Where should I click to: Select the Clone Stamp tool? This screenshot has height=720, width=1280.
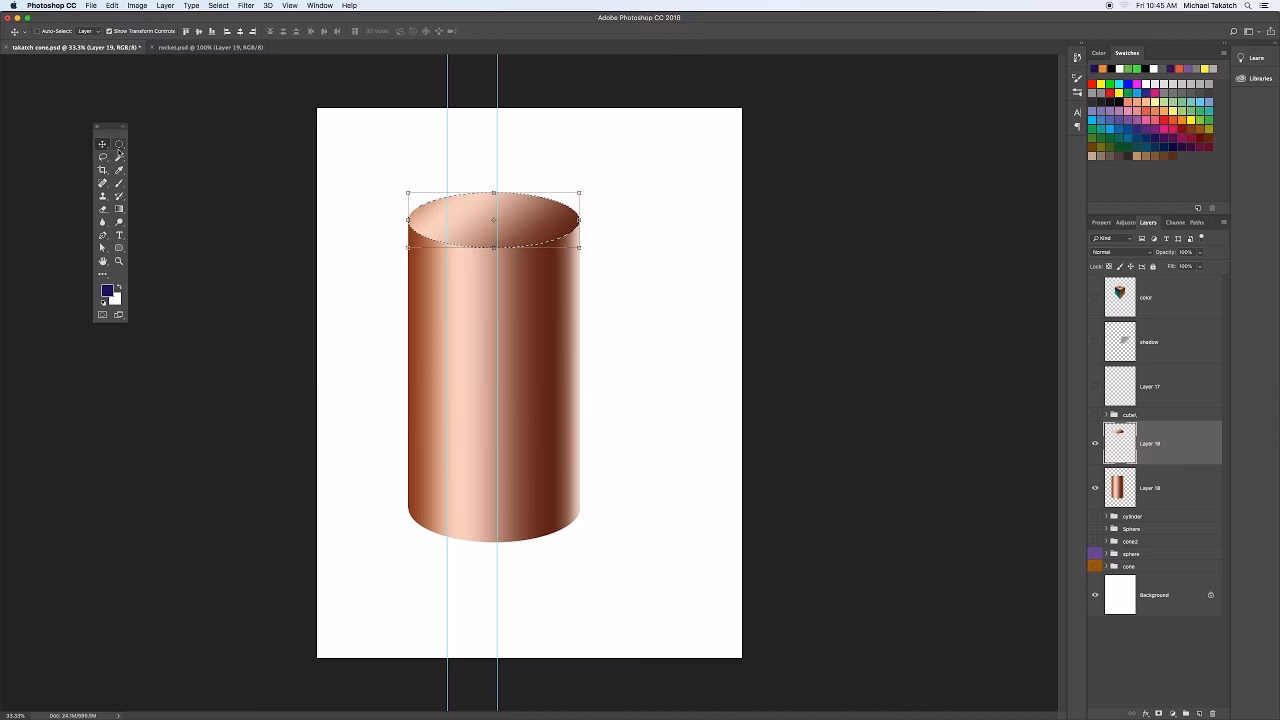pos(102,196)
